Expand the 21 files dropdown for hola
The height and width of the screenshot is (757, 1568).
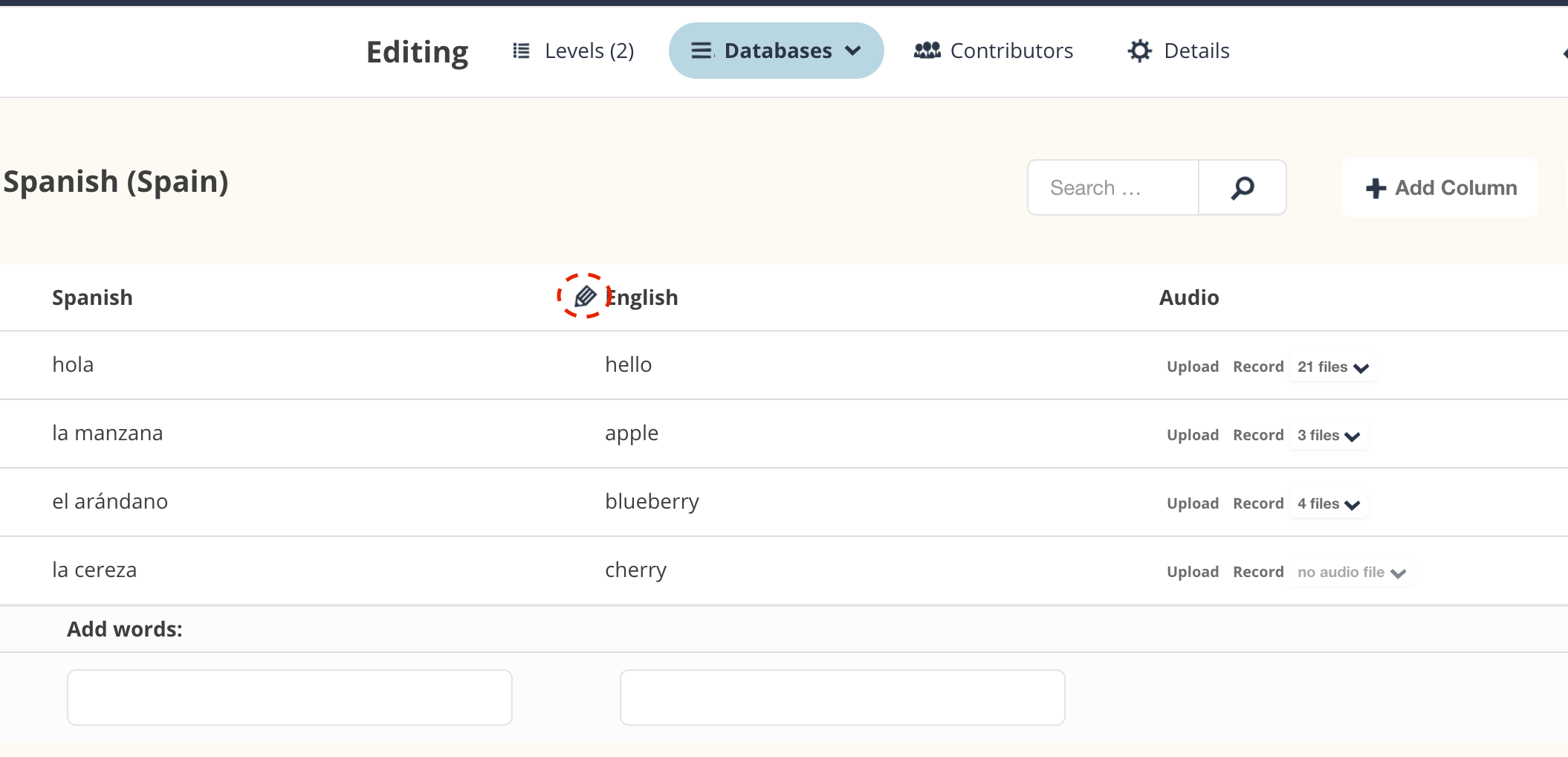(x=1332, y=367)
